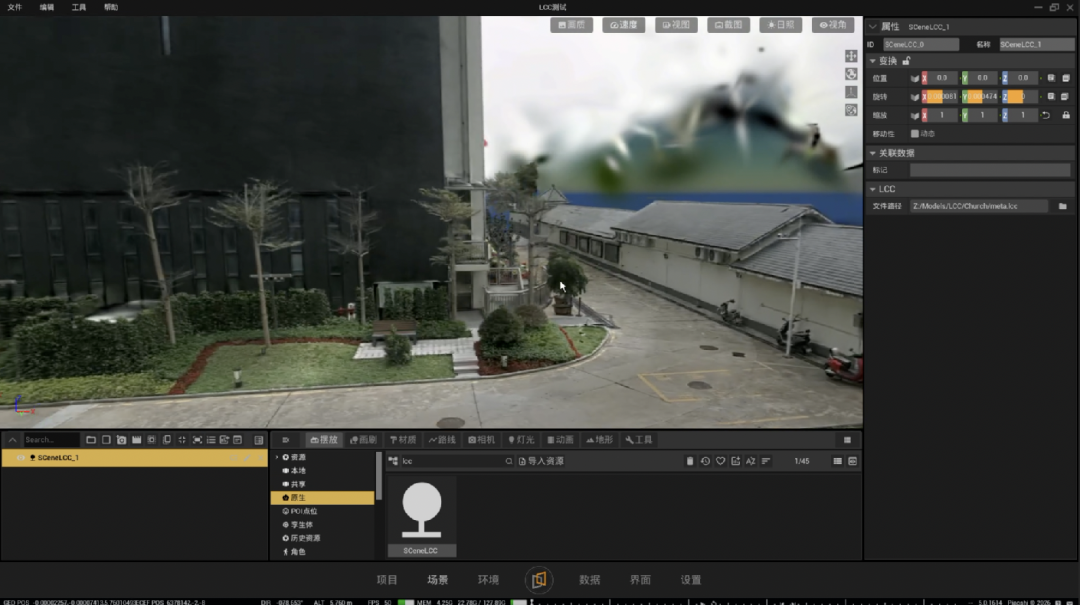1080x605 pixels.
Task: Click the favorites heart icon in asset toolbar
Action: pyautogui.click(x=720, y=461)
